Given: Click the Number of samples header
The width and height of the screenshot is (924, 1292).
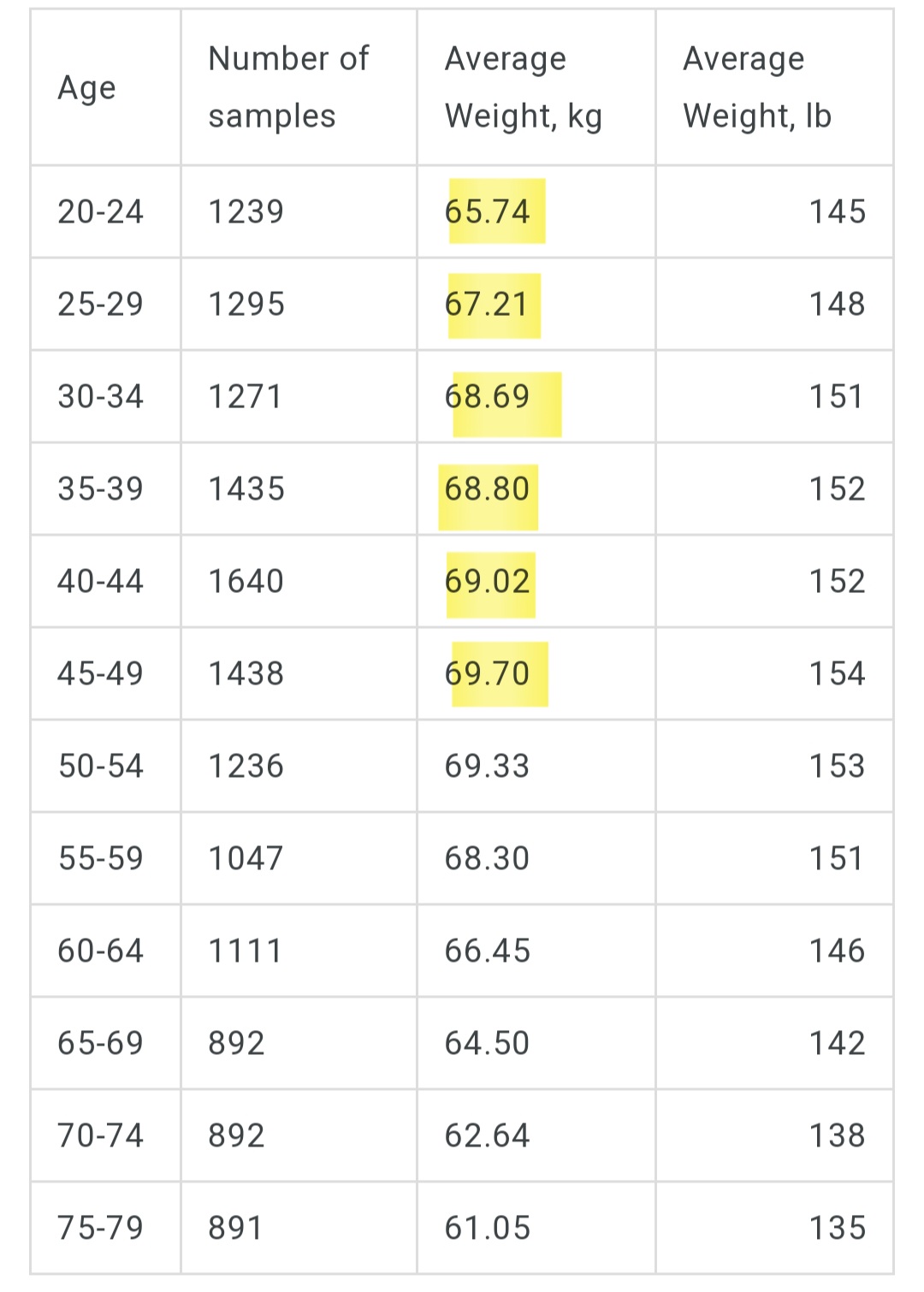Looking at the screenshot, I should (288, 87).
